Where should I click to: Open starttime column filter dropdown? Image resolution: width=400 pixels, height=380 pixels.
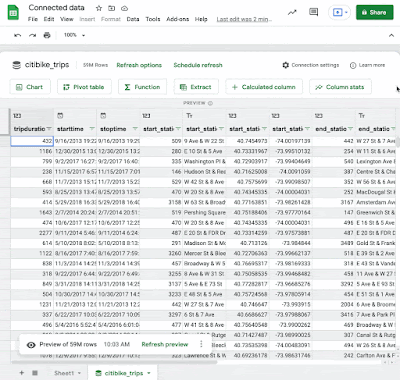[92, 129]
